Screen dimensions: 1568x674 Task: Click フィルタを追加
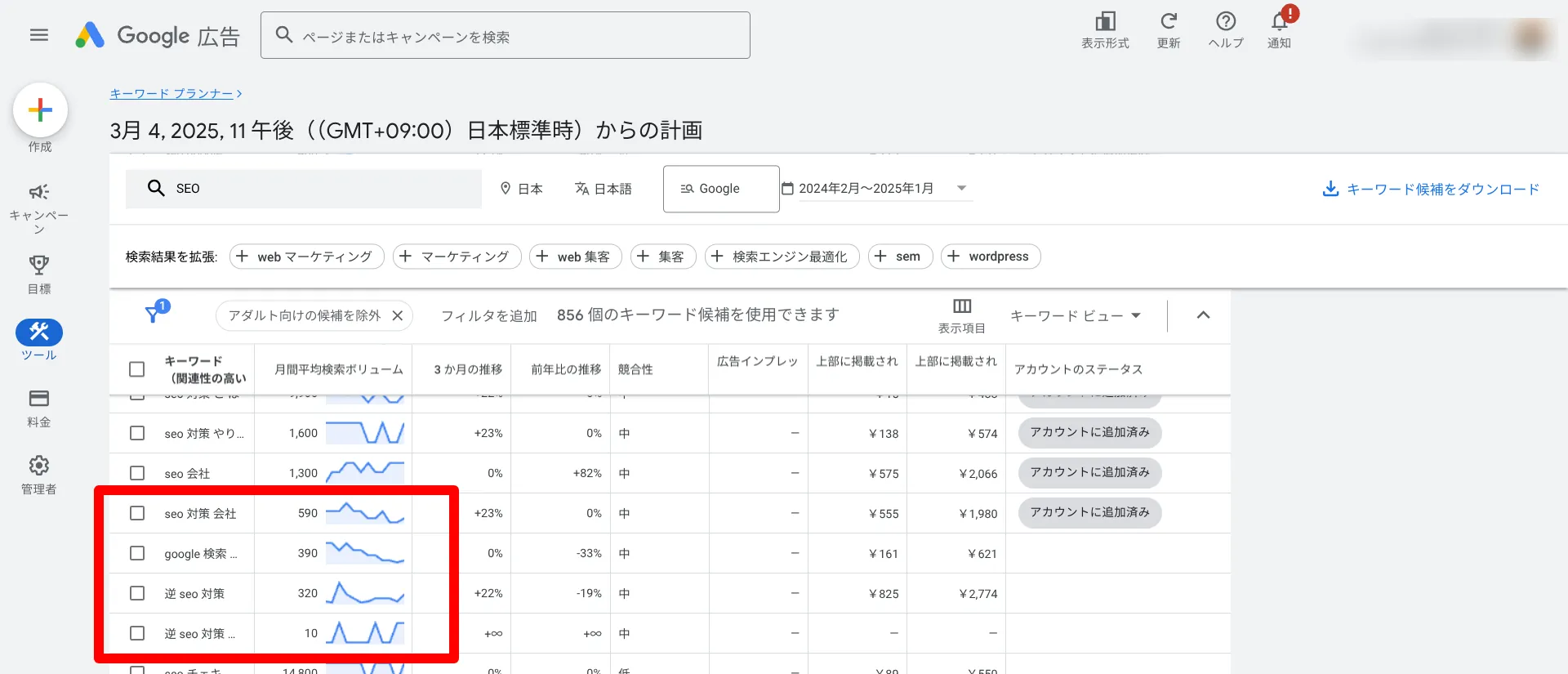pyautogui.click(x=489, y=315)
